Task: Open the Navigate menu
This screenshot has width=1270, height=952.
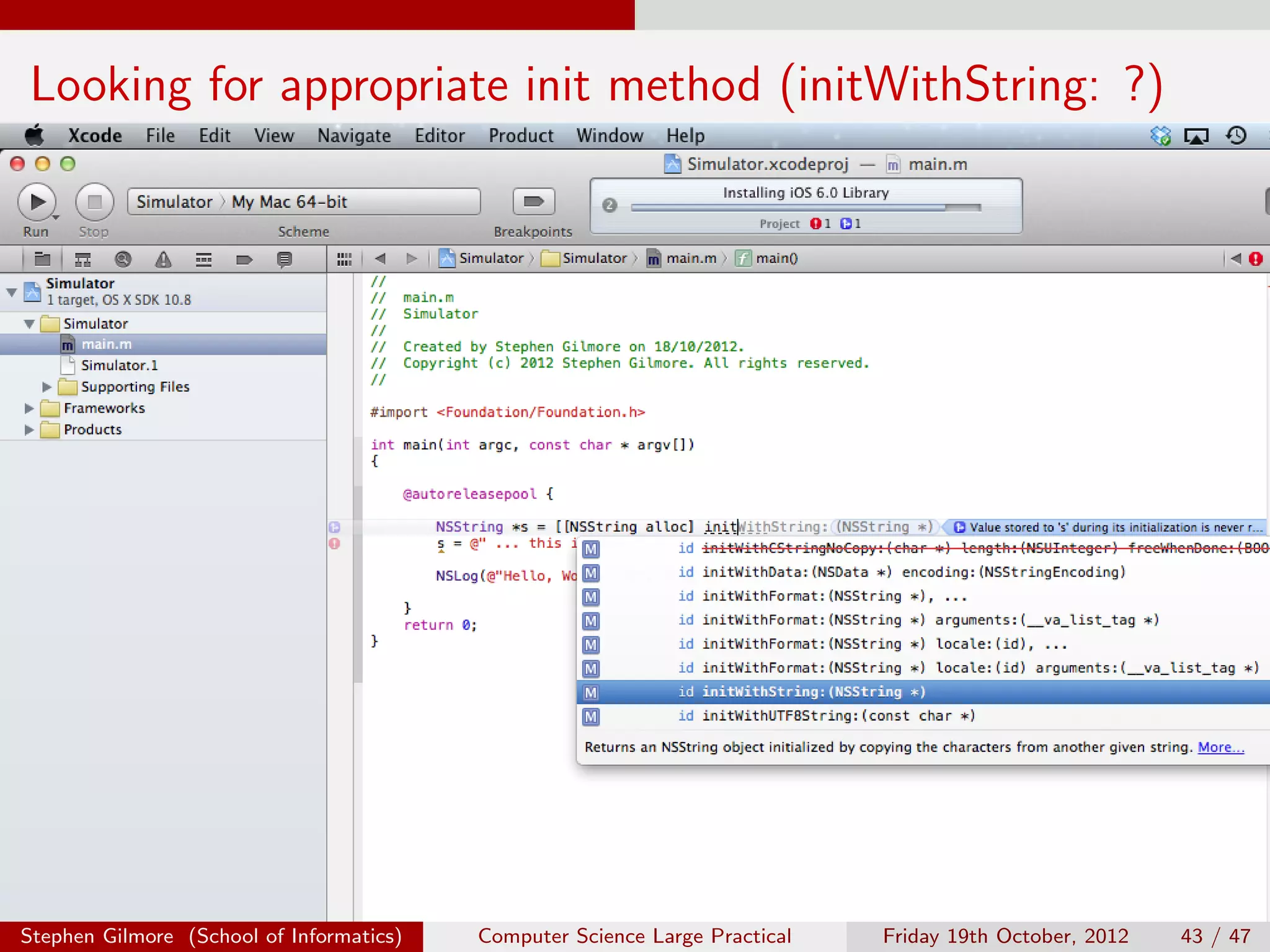Action: 354,136
